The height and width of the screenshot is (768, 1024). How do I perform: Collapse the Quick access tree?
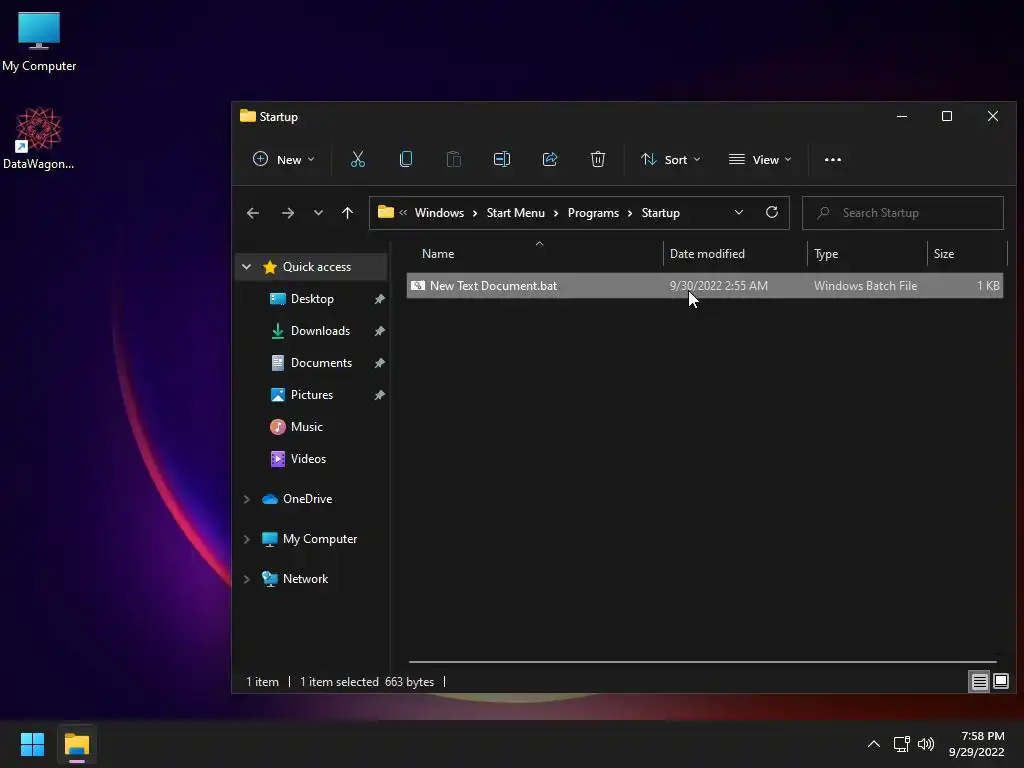(246, 266)
